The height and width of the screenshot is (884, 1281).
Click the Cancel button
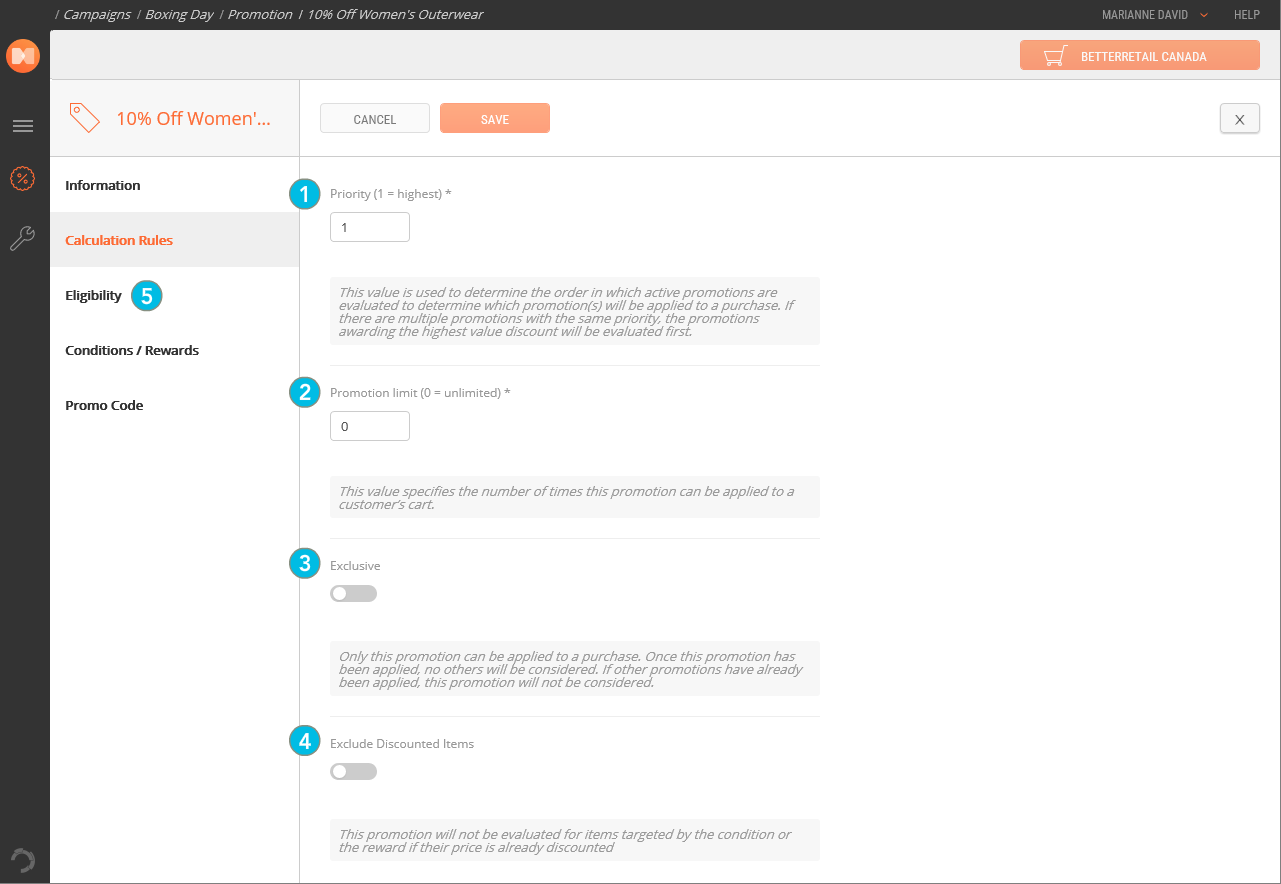[375, 119]
